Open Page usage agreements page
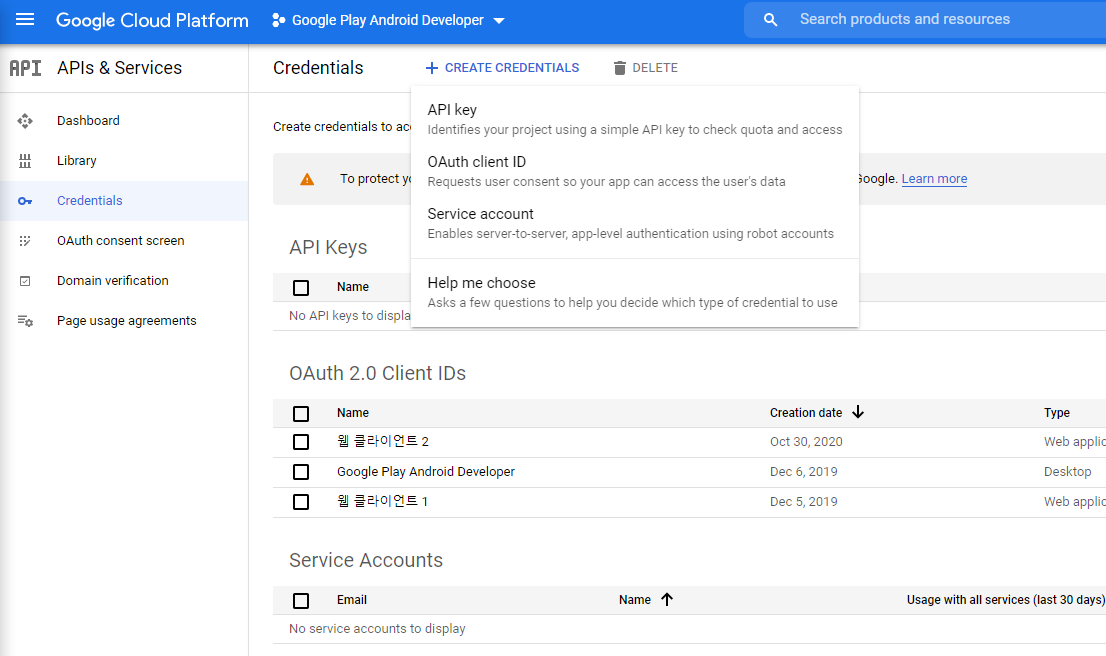Image resolution: width=1106 pixels, height=656 pixels. point(127,321)
